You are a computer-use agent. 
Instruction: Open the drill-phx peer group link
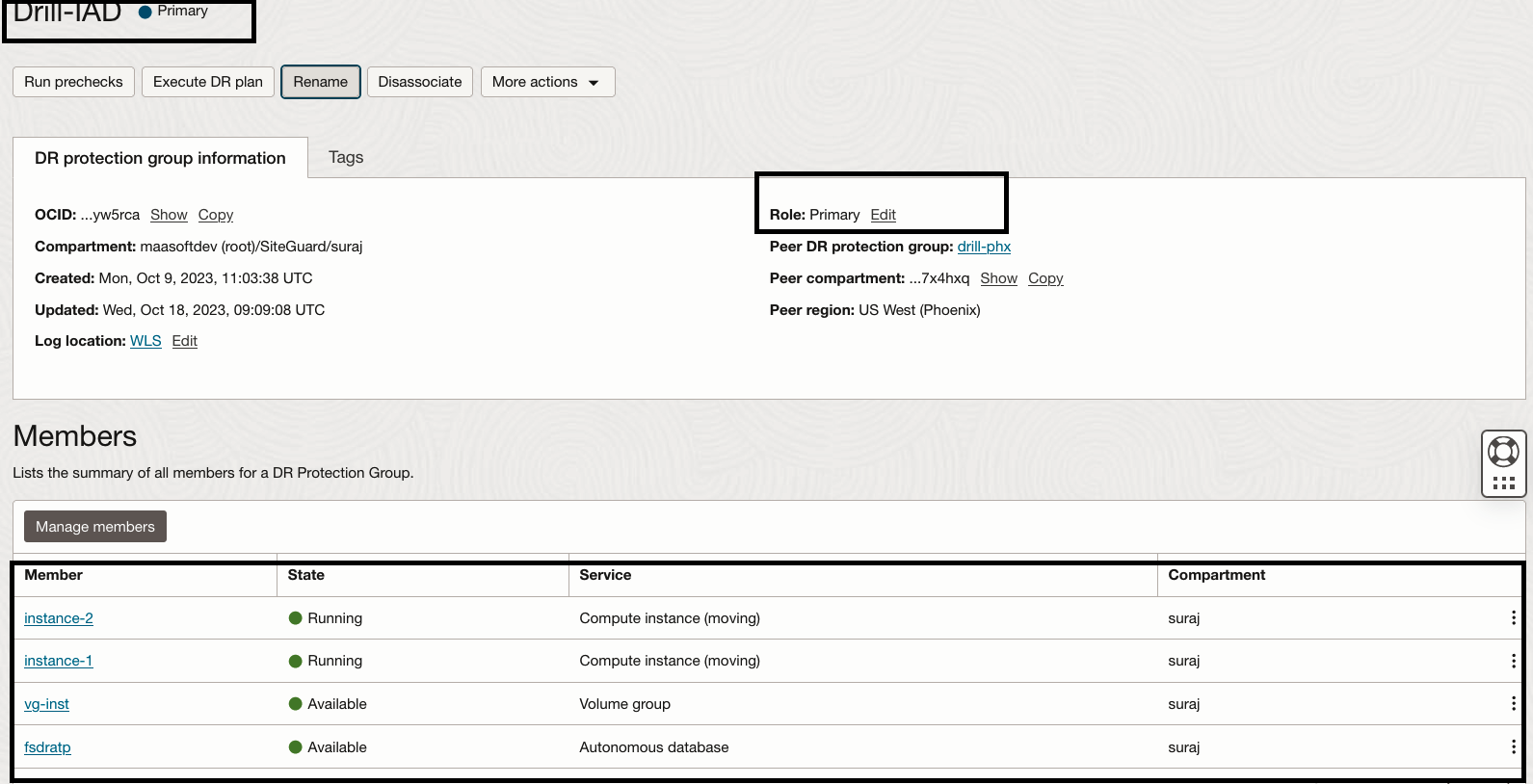click(x=984, y=247)
